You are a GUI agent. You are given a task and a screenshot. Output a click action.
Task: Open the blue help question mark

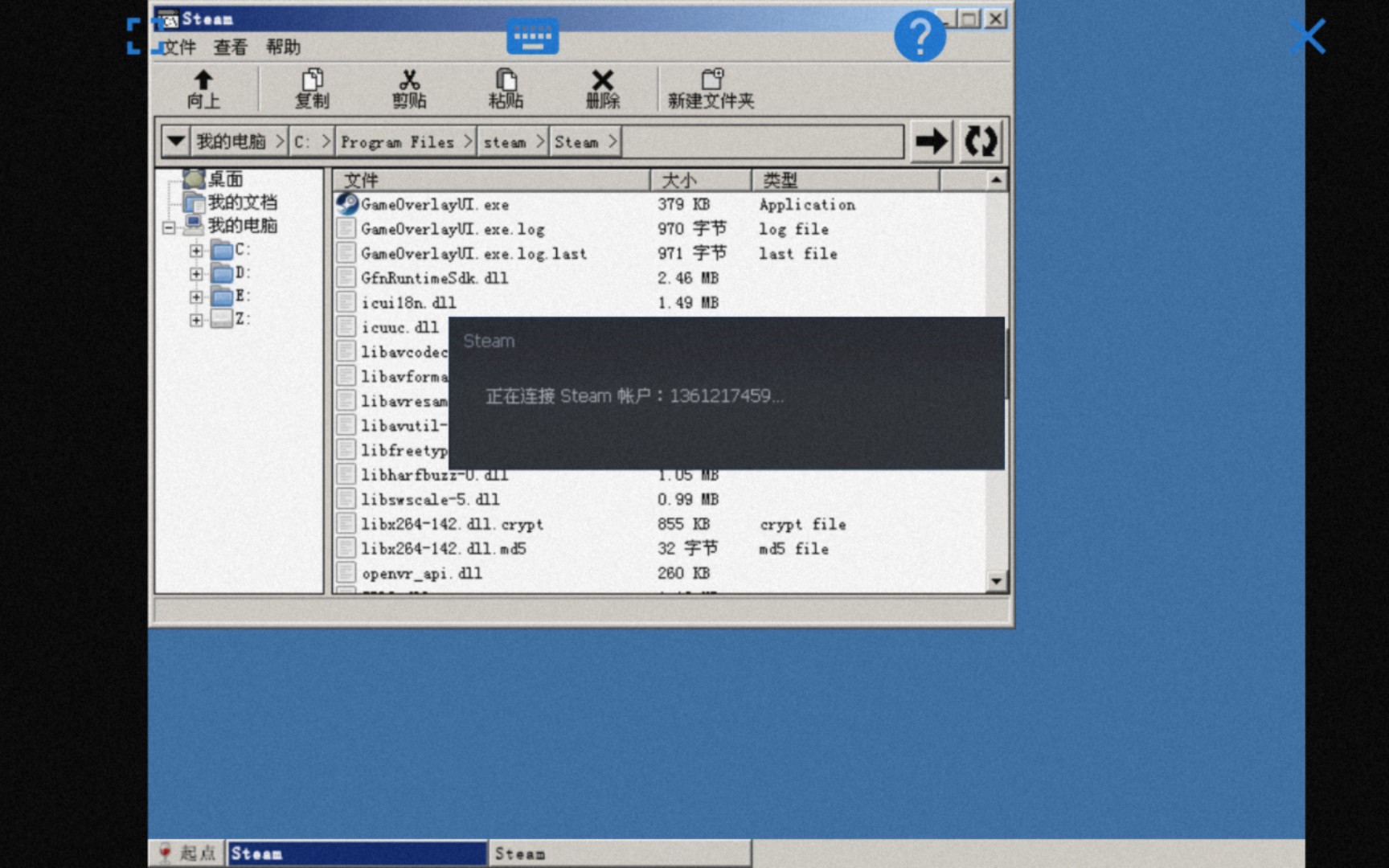tap(920, 36)
